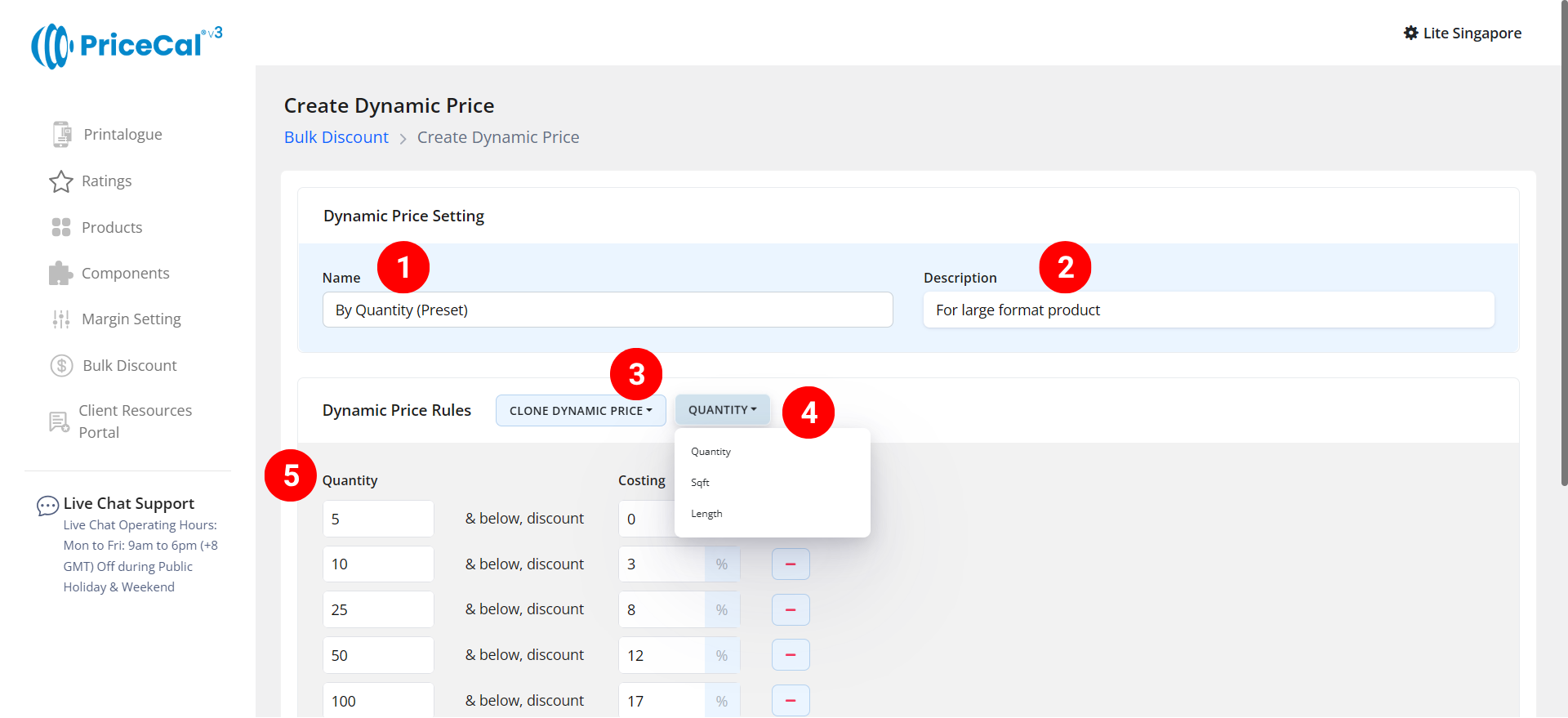Image resolution: width=1568 pixels, height=718 pixels.
Task: Click the Bulk Discount dollar icon
Action: [61, 365]
